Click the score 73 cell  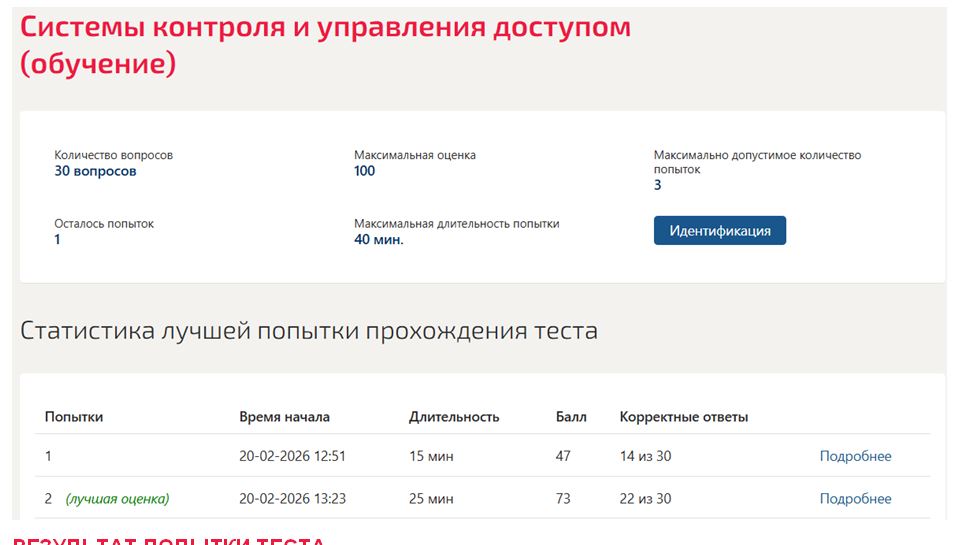point(563,499)
